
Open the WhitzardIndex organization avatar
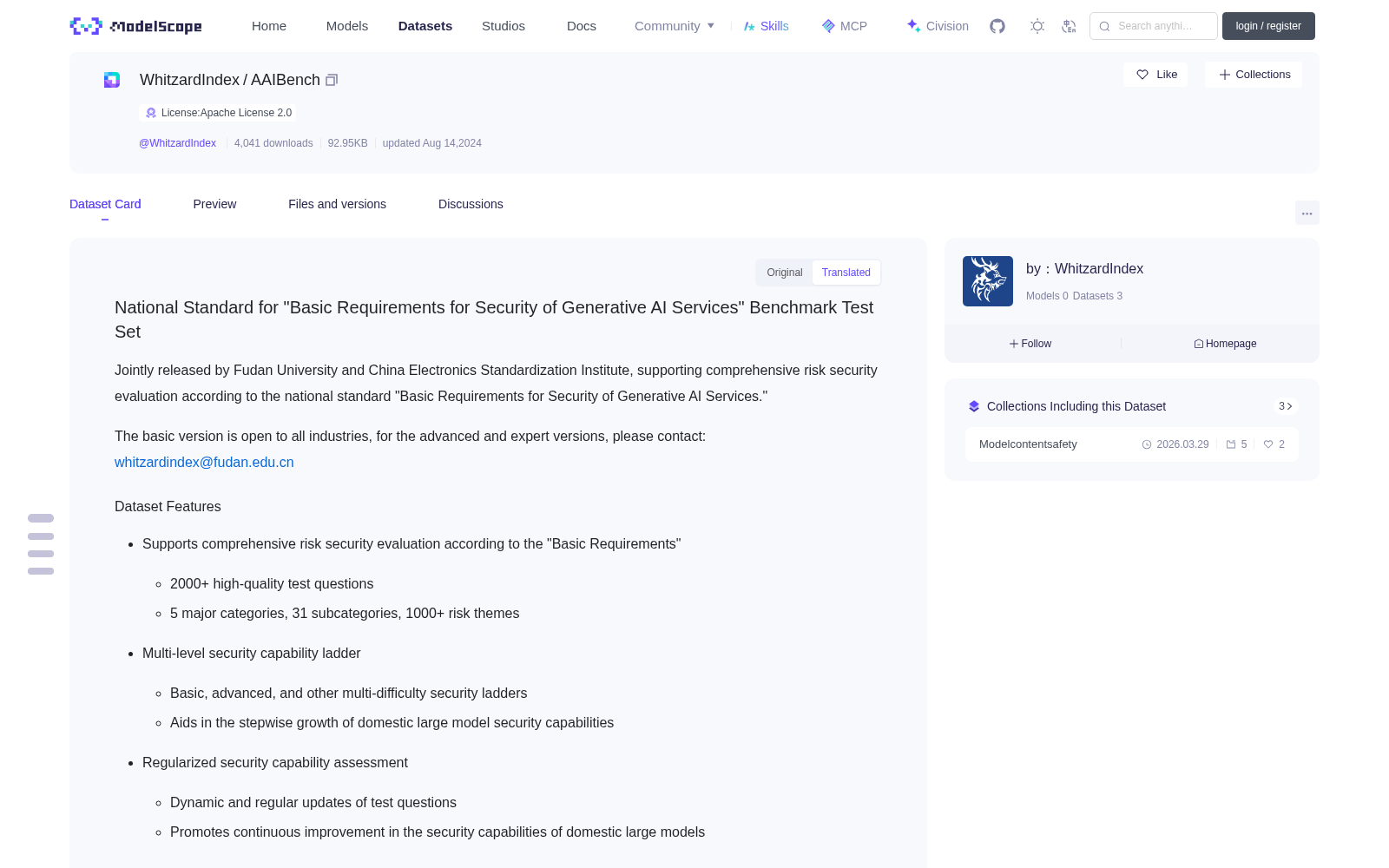988,281
